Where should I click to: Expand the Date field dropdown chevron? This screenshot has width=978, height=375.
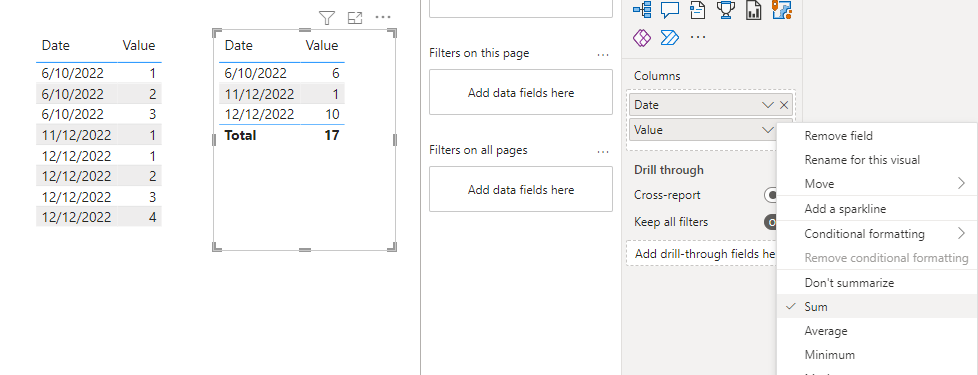(x=768, y=105)
